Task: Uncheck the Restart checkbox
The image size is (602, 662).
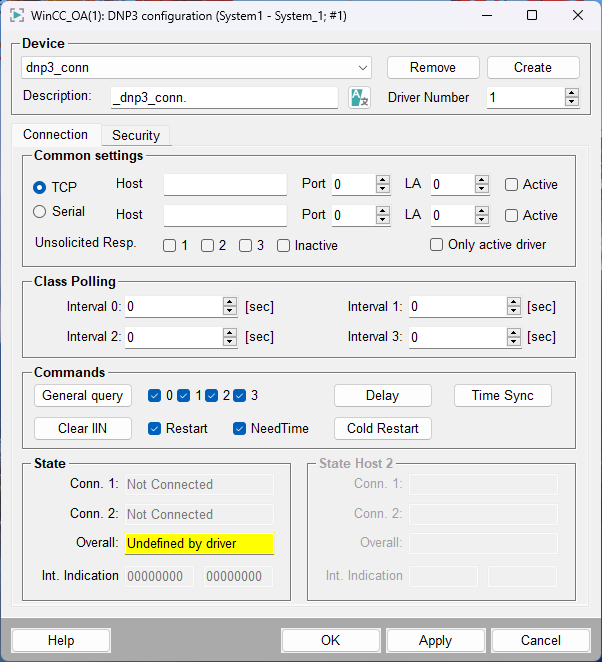Action: (x=155, y=429)
